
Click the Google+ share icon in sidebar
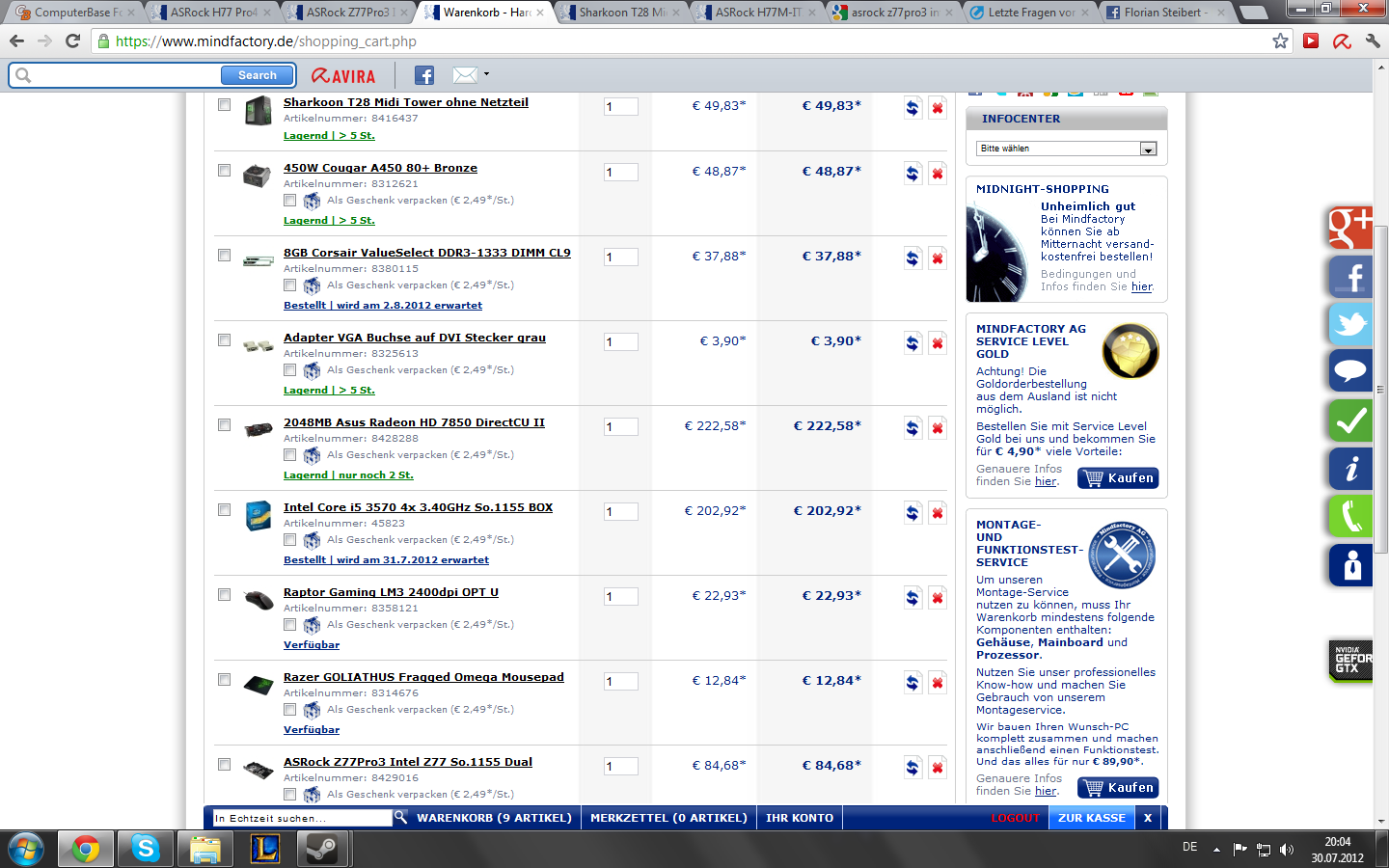tap(1349, 229)
